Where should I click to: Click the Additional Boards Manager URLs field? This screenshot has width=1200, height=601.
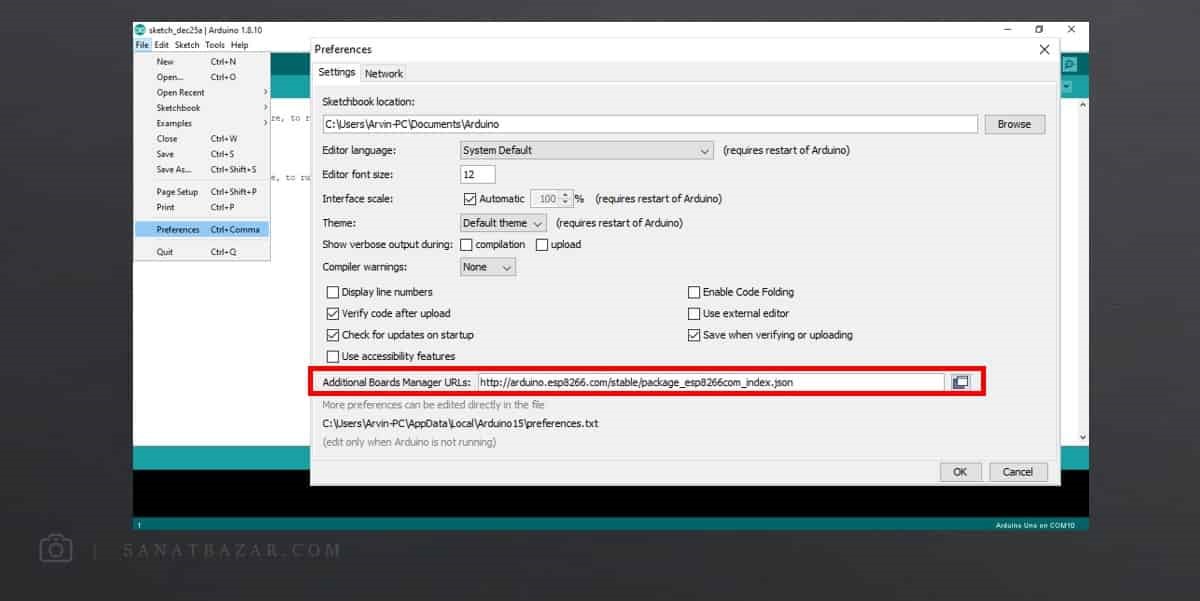coord(710,382)
